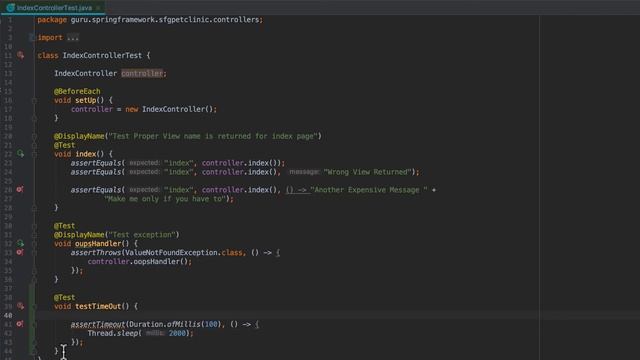Screen dimensions: 640x360
Task: Click the Java class icon on the editor tab
Action: pos(10,8)
